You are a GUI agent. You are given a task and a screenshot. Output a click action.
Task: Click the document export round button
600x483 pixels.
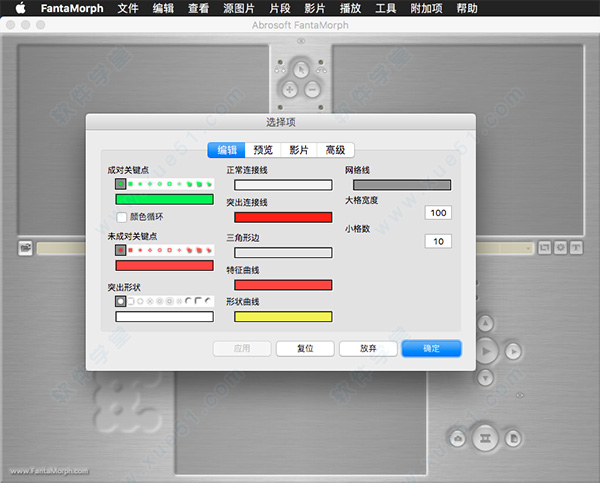(x=513, y=438)
